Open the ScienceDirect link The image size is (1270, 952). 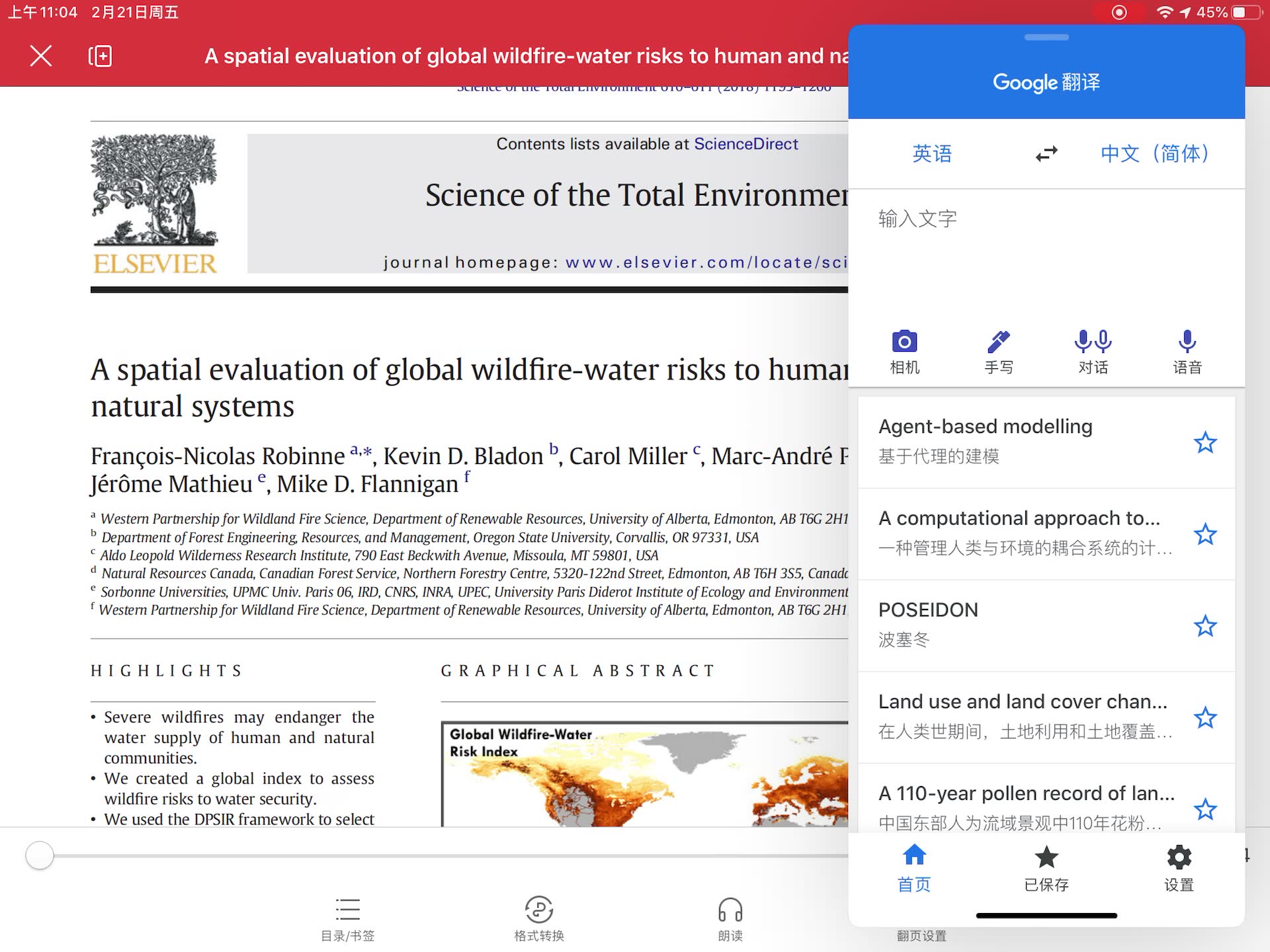745,144
